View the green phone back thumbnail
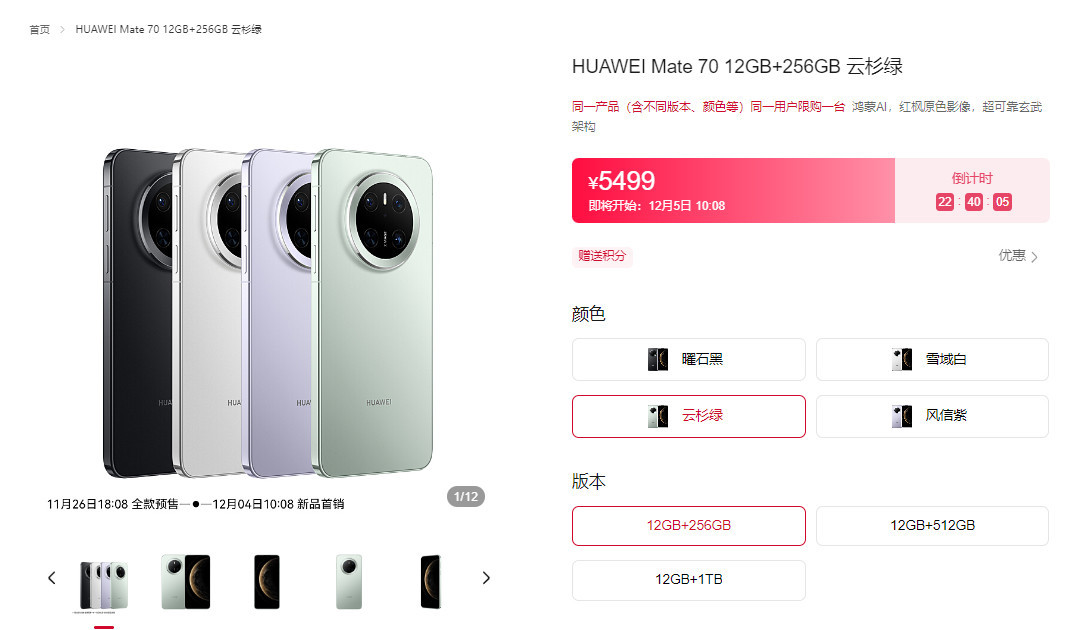1090x630 pixels. (349, 582)
